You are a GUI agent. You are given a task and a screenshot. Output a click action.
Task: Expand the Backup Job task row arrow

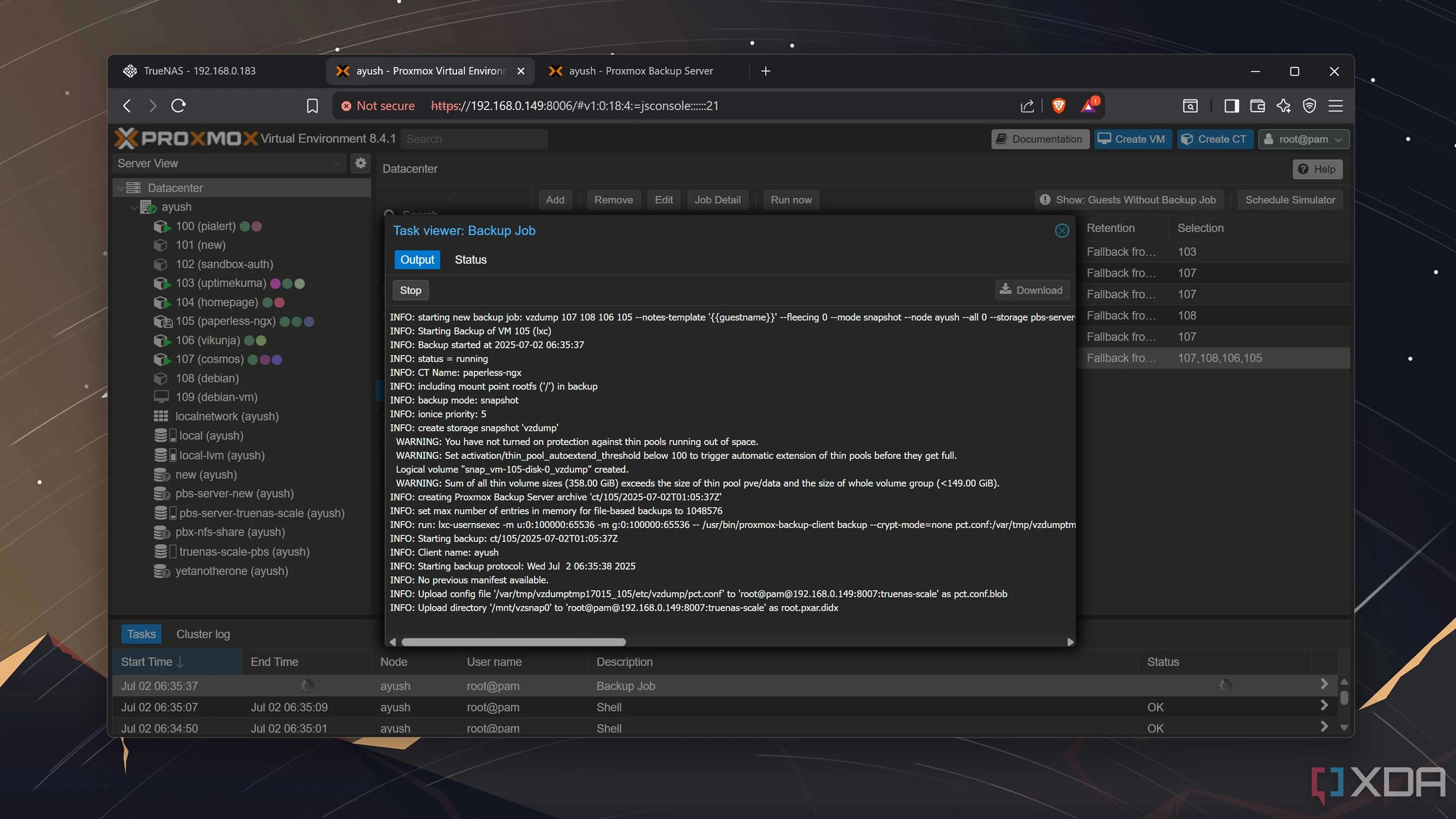coord(1324,684)
